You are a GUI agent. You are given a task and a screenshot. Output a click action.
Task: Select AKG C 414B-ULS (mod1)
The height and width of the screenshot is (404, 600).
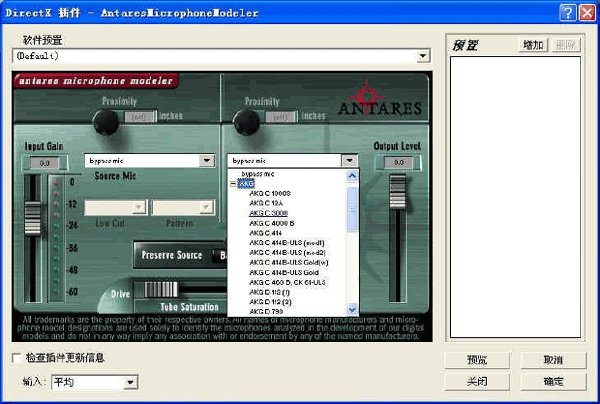click(287, 243)
